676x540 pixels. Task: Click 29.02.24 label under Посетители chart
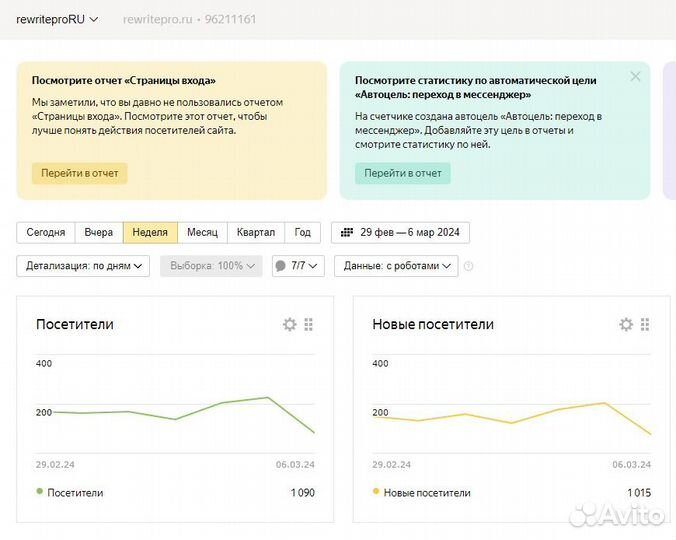pos(55,465)
